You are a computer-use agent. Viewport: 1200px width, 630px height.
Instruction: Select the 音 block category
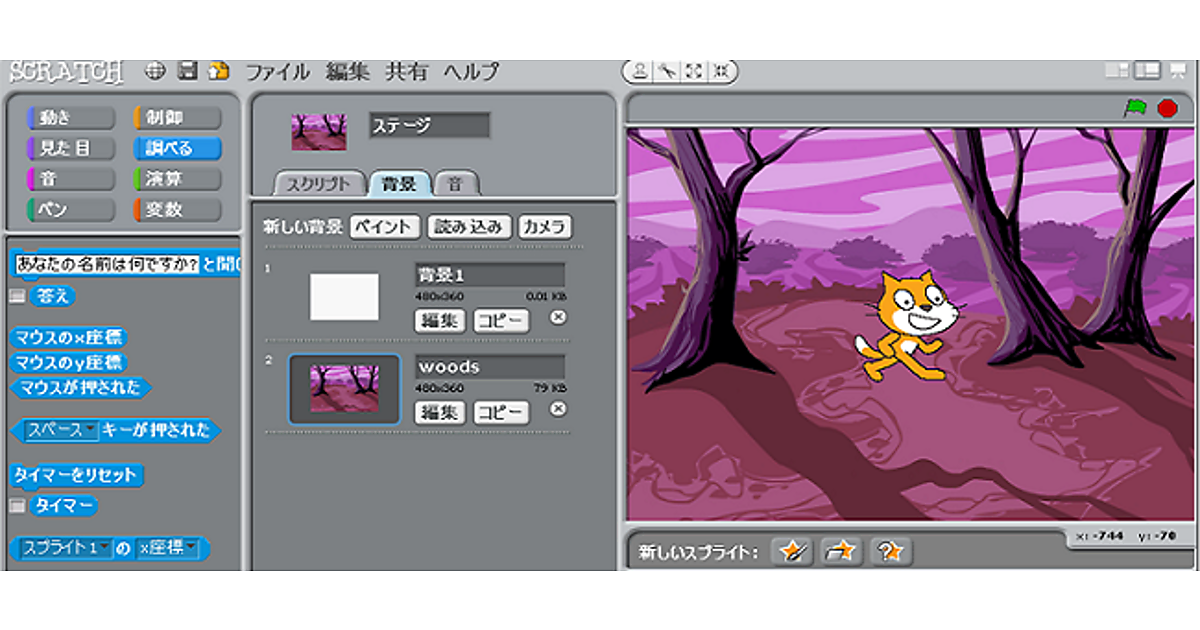coord(70,179)
